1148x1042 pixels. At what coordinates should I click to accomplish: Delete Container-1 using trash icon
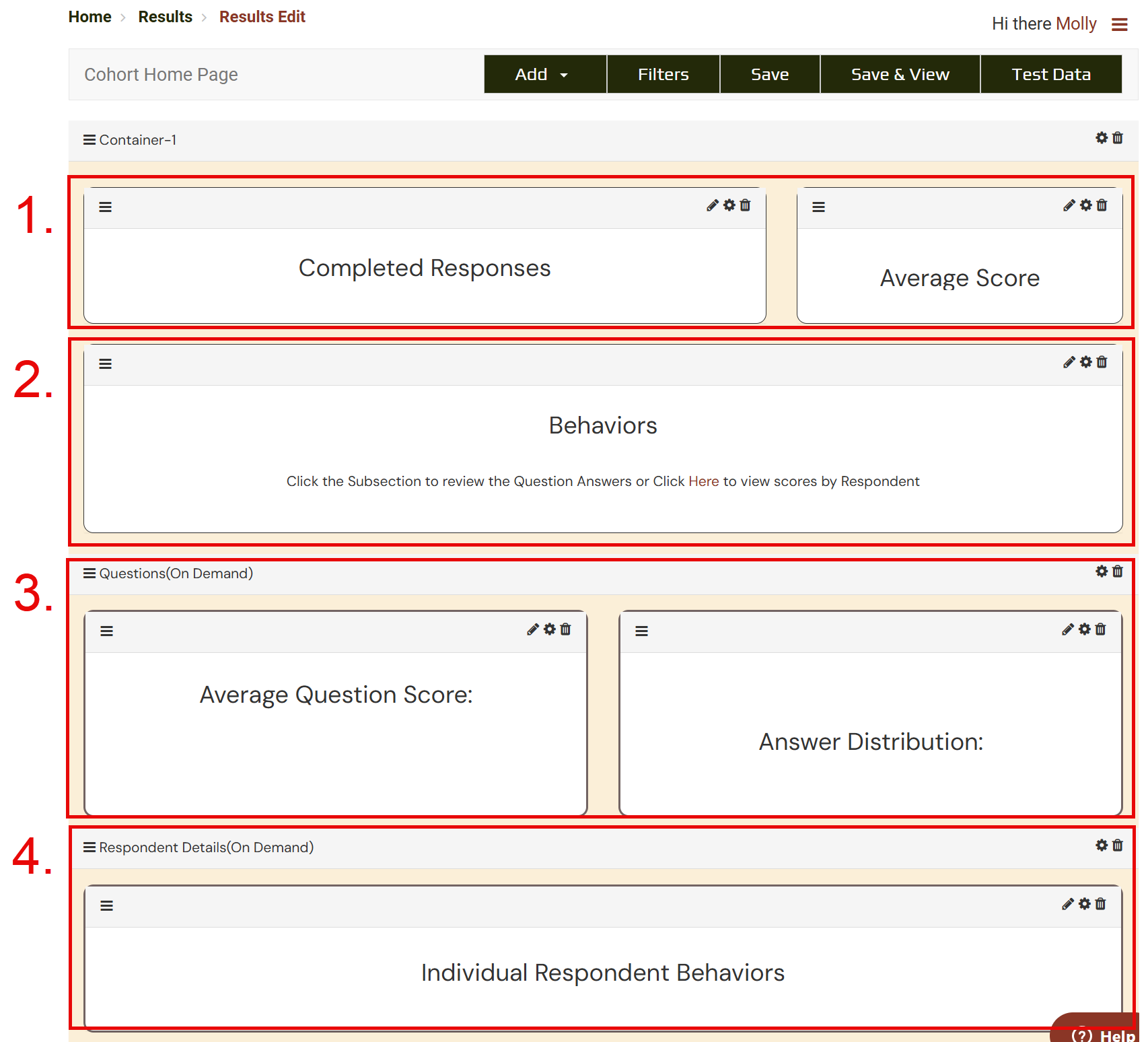point(1118,138)
